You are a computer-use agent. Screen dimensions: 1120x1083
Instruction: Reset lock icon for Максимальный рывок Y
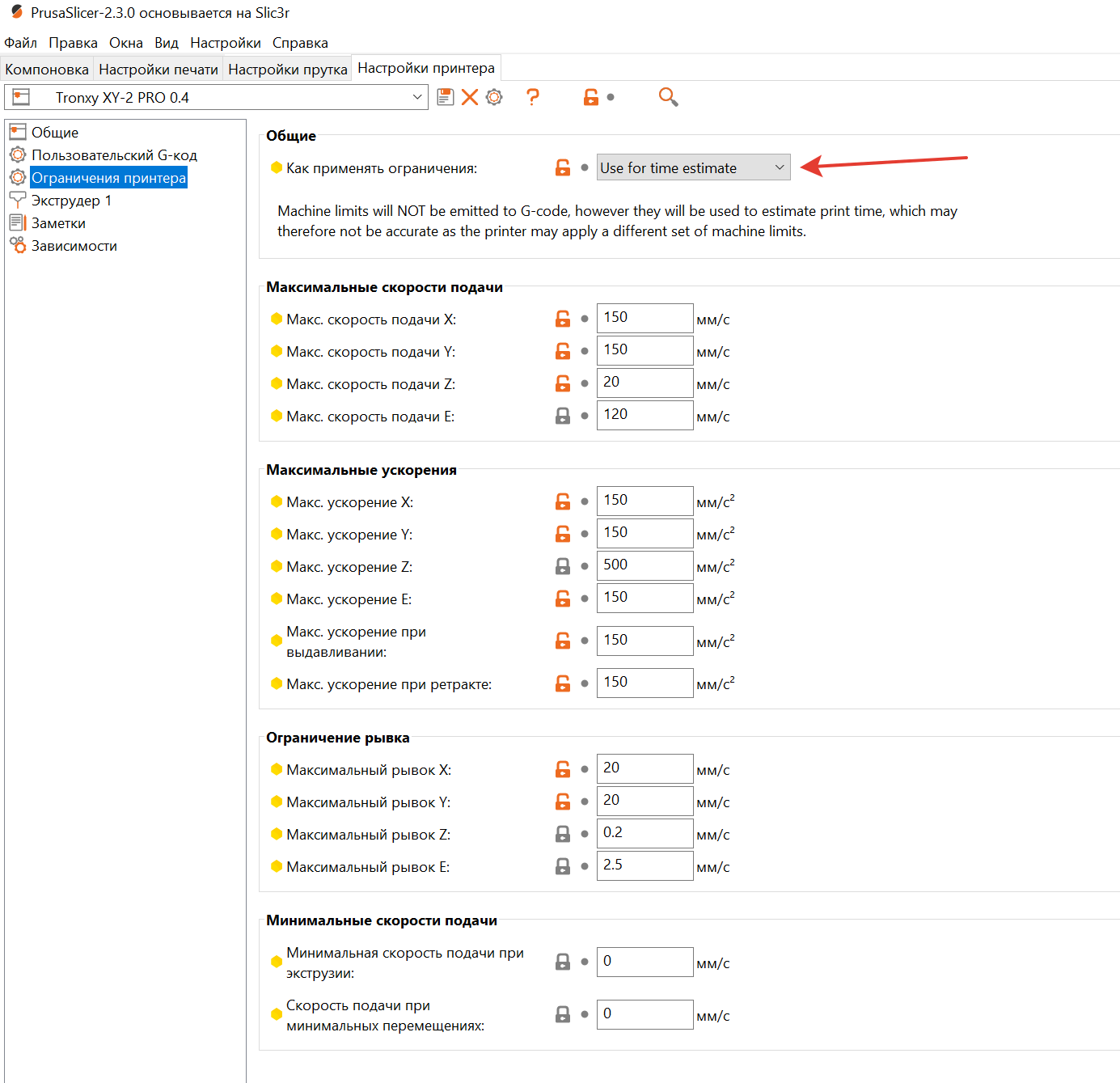(563, 802)
